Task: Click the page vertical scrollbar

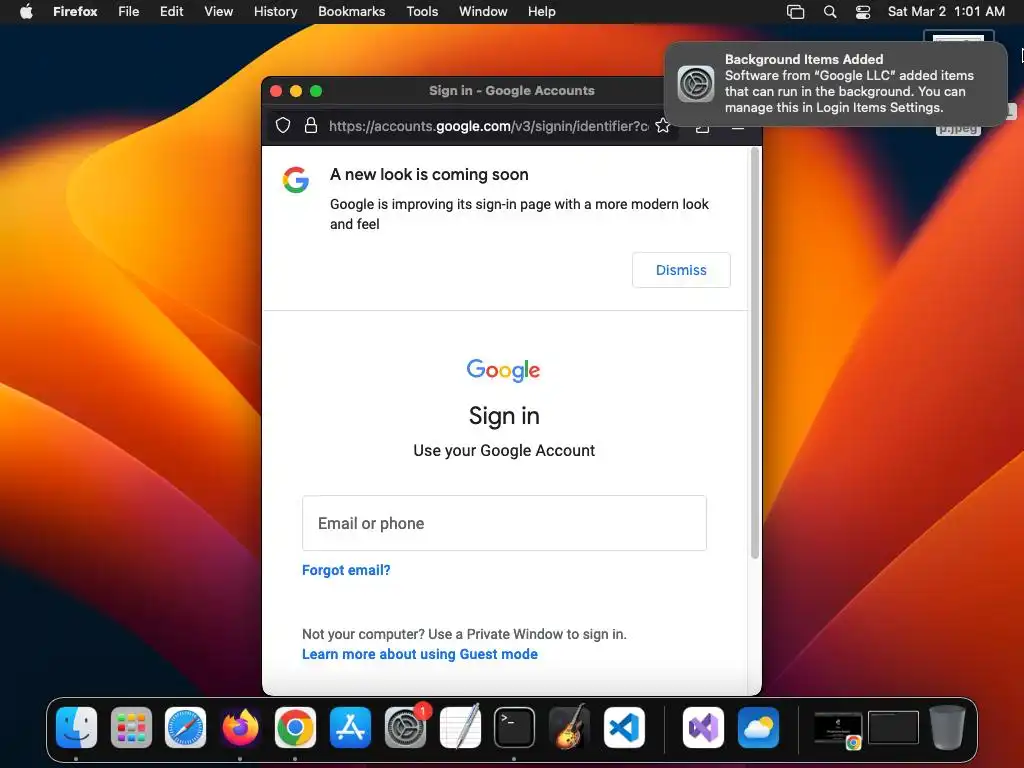Action: [755, 353]
